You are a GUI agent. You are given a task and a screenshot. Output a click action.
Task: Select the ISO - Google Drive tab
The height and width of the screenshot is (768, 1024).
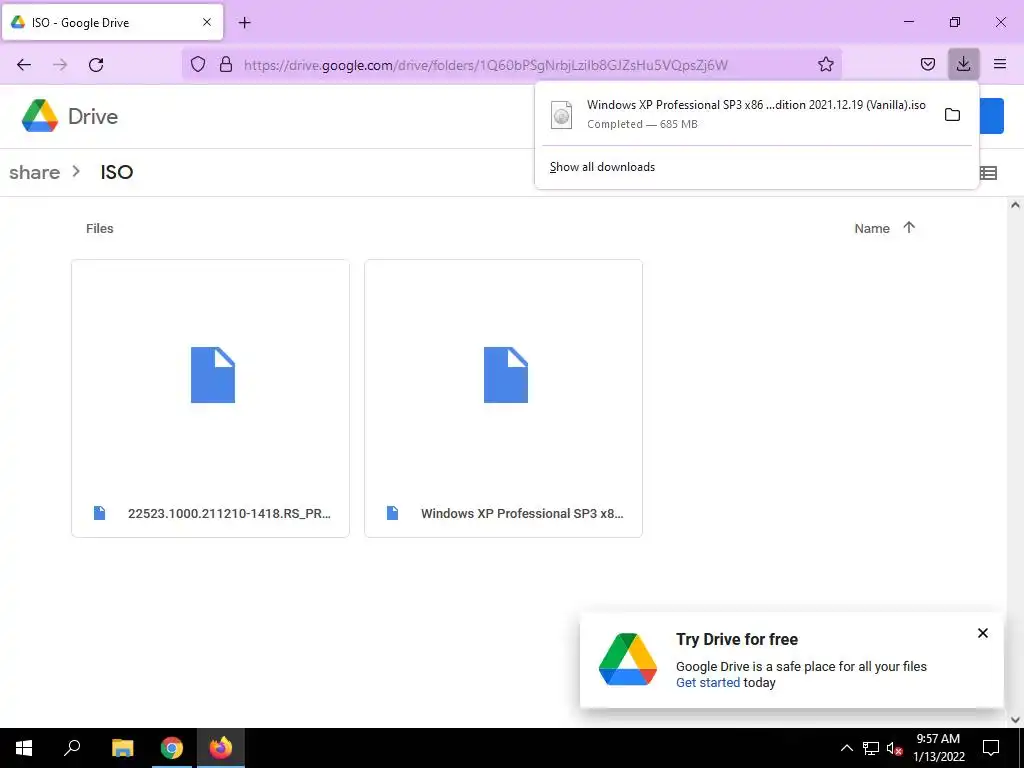(113, 22)
